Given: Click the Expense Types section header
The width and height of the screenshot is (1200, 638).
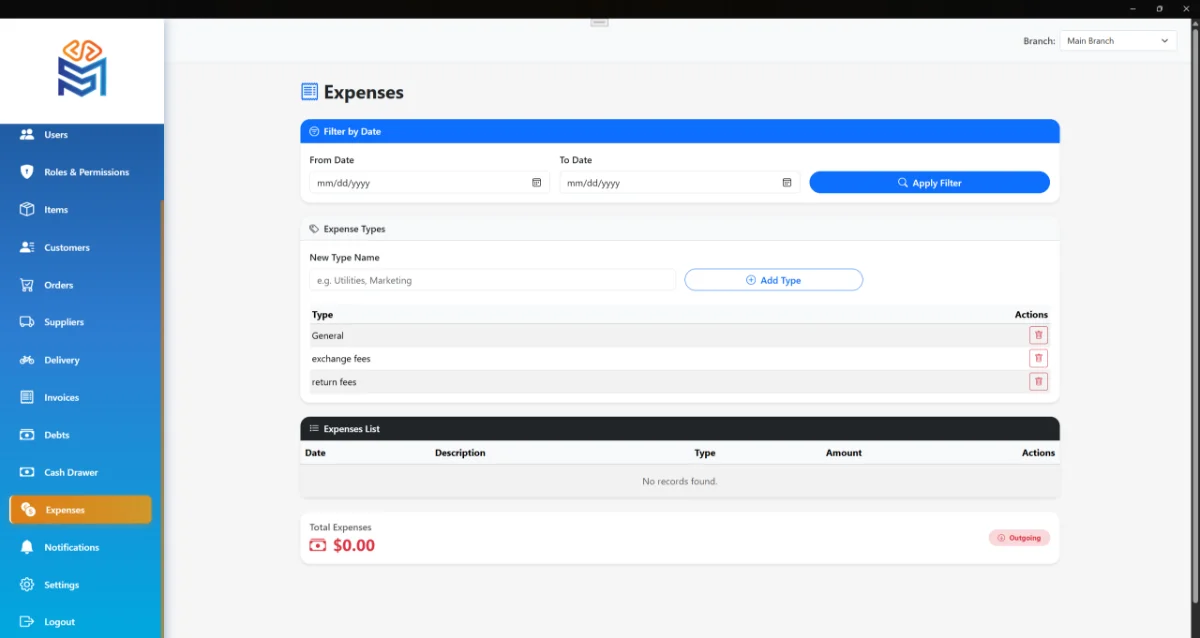Looking at the screenshot, I should click(680, 229).
